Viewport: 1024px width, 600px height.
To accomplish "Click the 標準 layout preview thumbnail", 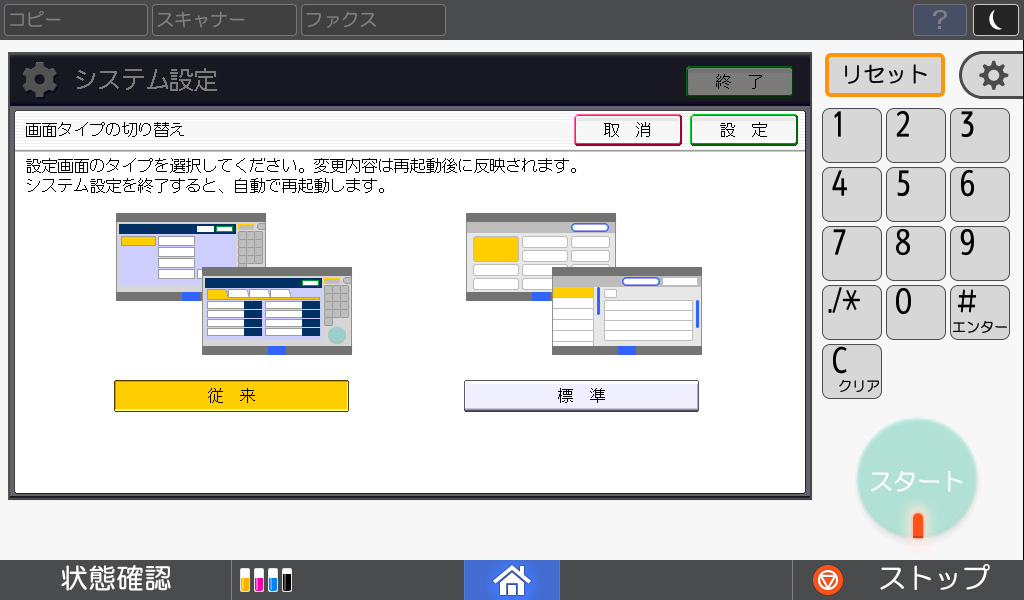I will tap(584, 284).
